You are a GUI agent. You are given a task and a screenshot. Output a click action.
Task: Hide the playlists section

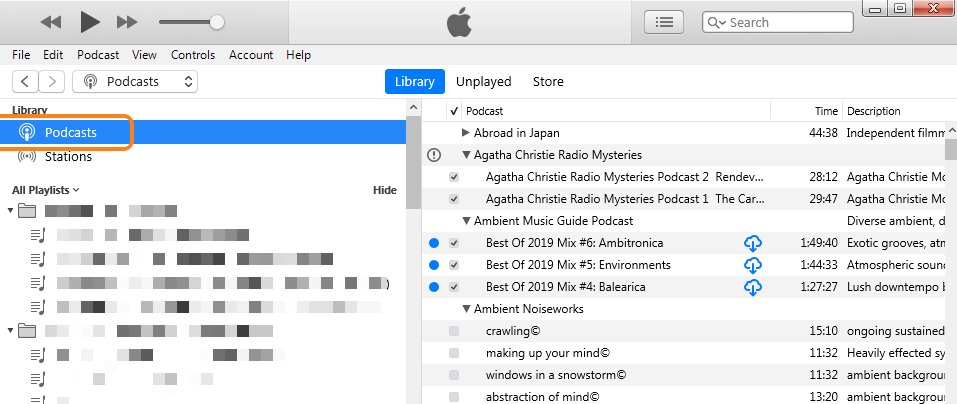385,190
